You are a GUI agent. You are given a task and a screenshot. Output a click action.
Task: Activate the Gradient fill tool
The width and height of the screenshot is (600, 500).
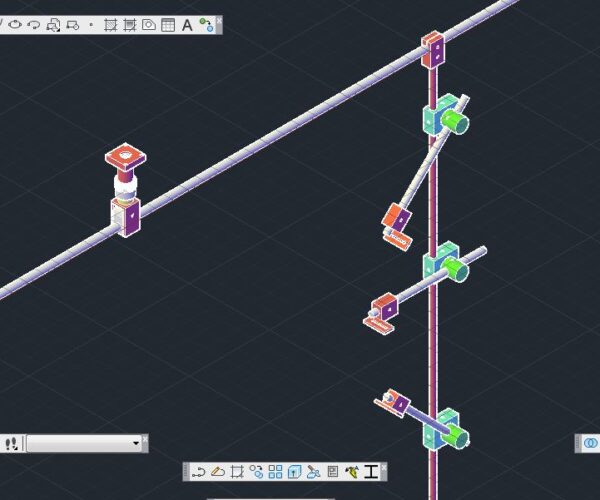tap(130, 25)
